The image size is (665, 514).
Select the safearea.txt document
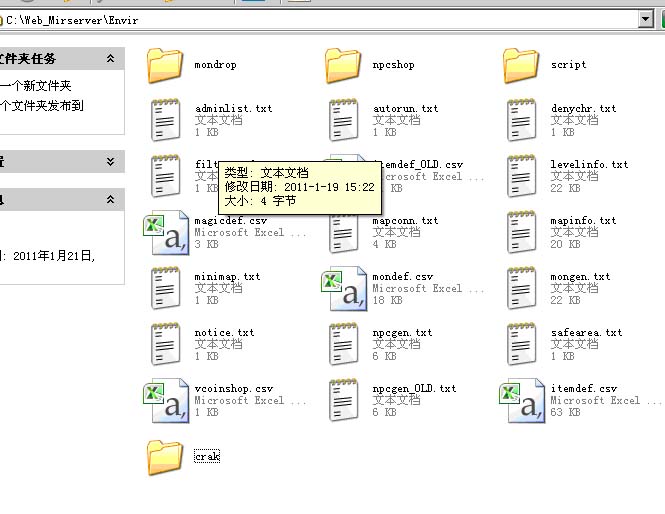pos(522,344)
